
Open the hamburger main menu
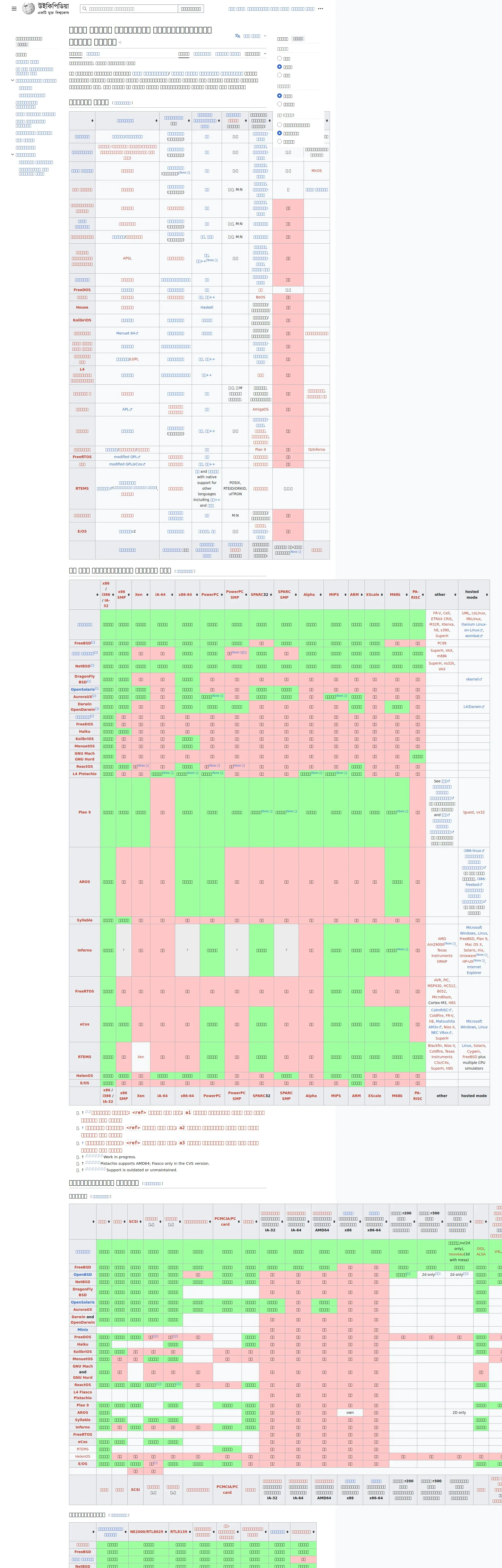coord(14,9)
